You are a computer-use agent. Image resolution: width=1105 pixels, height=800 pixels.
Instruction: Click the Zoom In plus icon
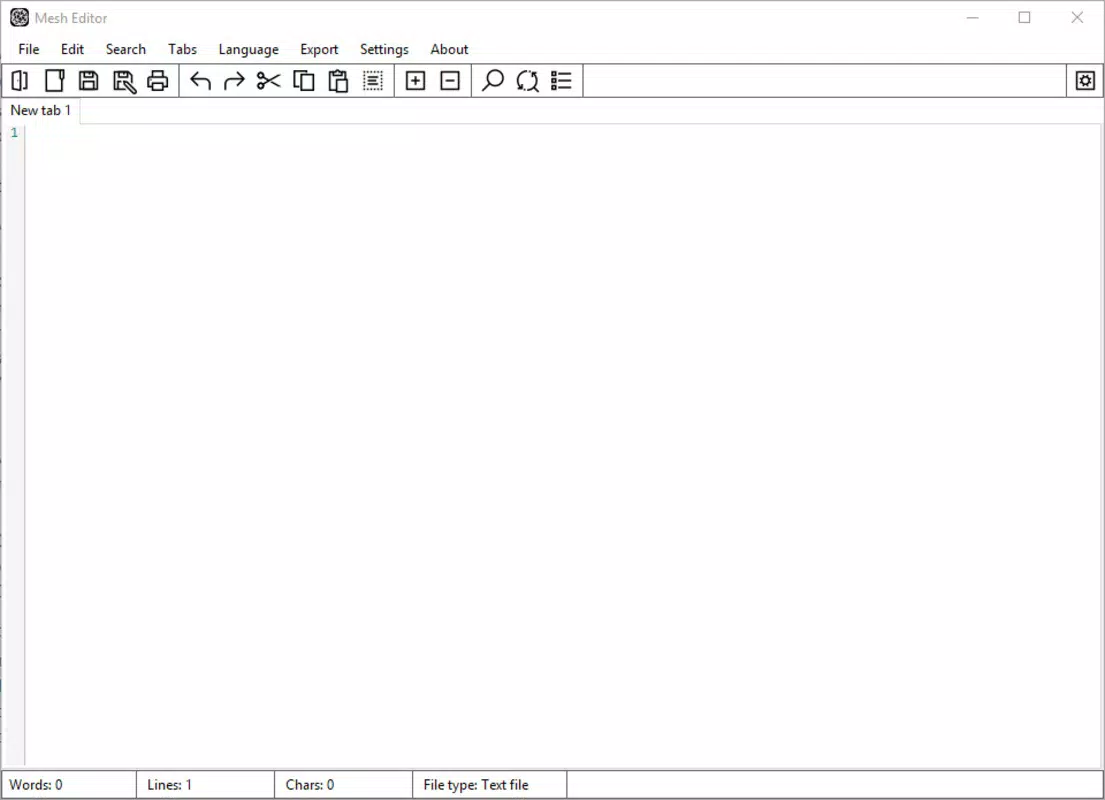416,80
